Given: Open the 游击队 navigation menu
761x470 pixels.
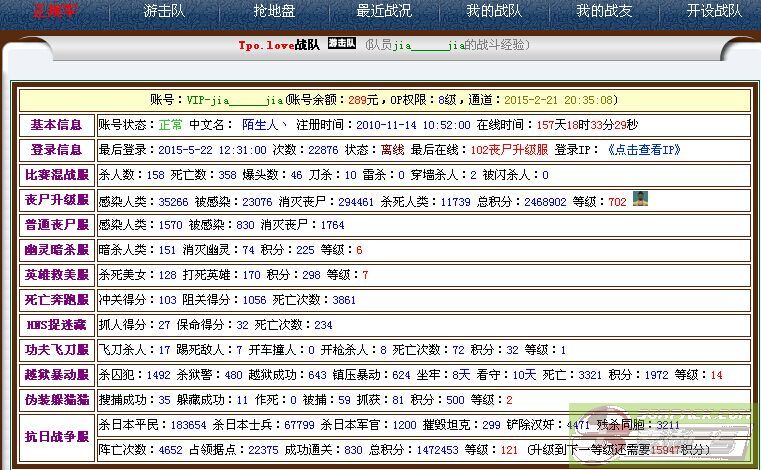Looking at the screenshot, I should coord(165,11).
